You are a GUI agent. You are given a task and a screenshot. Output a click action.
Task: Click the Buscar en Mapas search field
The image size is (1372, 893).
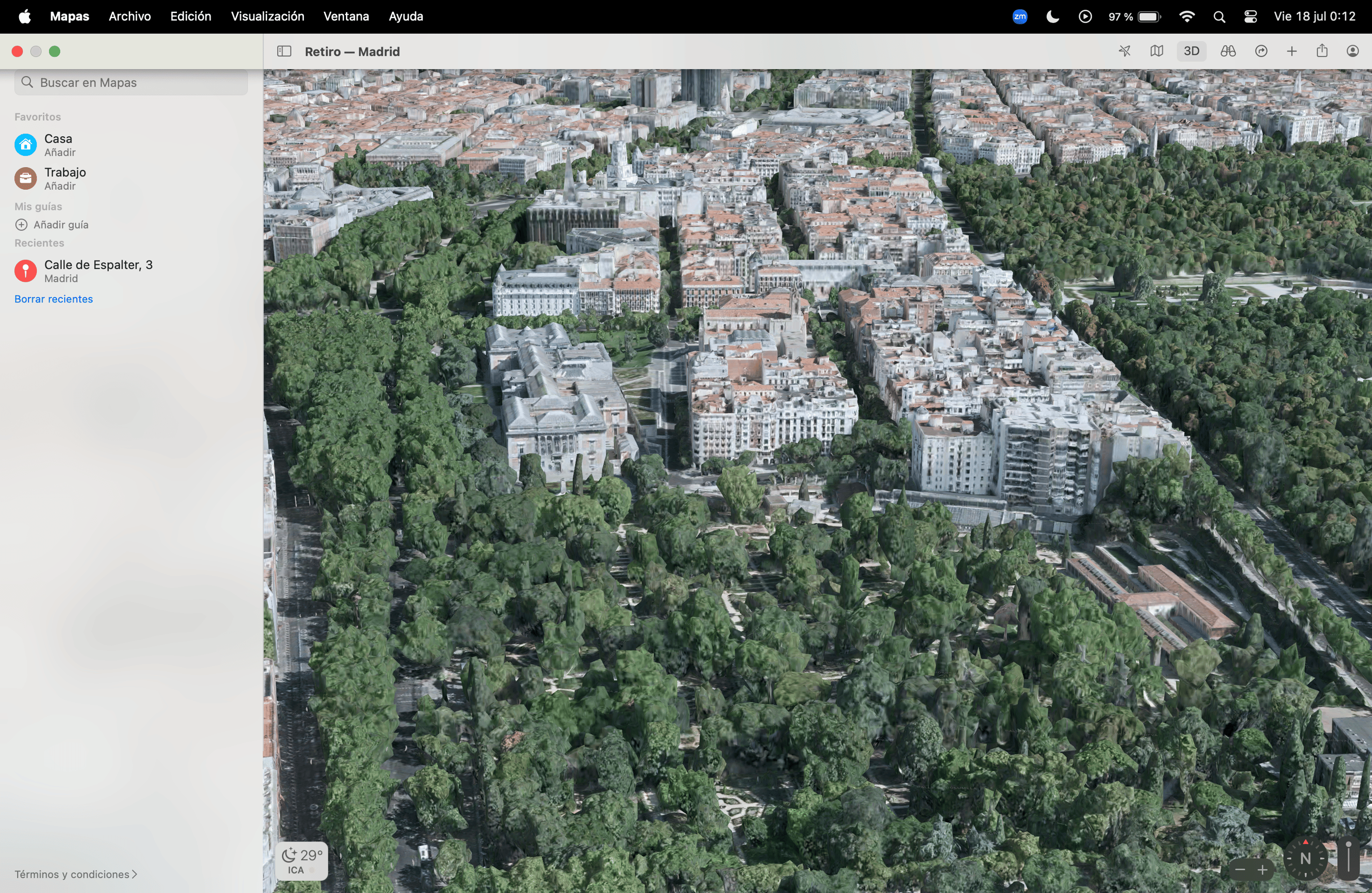131,82
